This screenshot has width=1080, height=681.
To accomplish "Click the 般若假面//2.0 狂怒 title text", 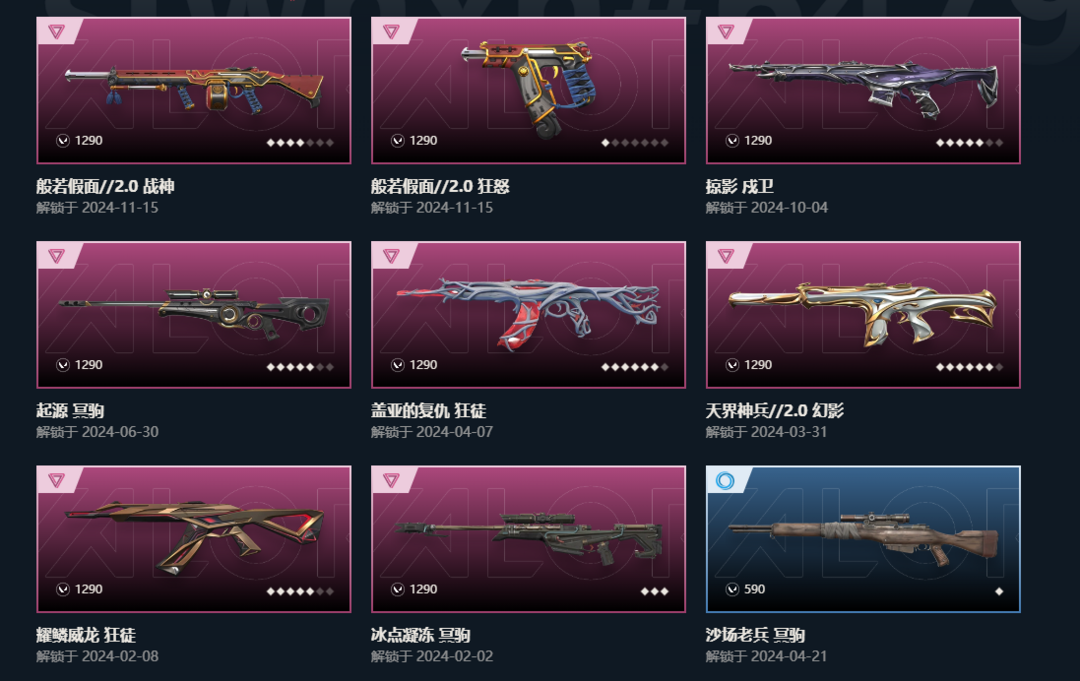I will pyautogui.click(x=440, y=186).
